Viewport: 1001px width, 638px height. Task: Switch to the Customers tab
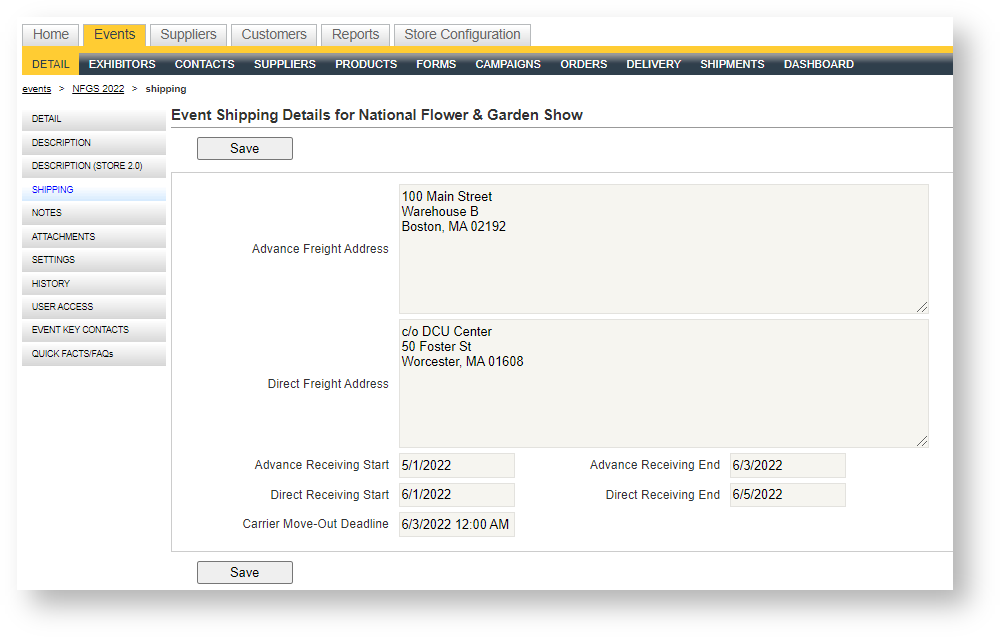pyautogui.click(x=274, y=34)
